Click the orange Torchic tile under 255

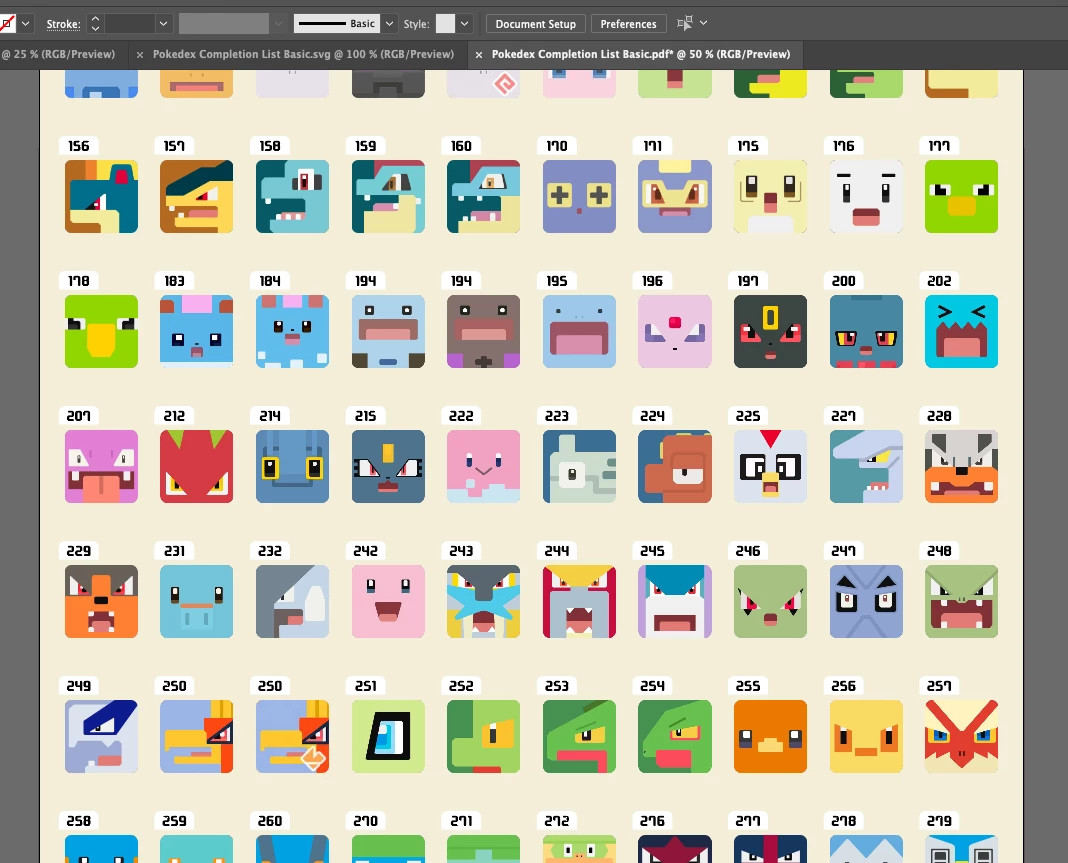[x=770, y=736]
